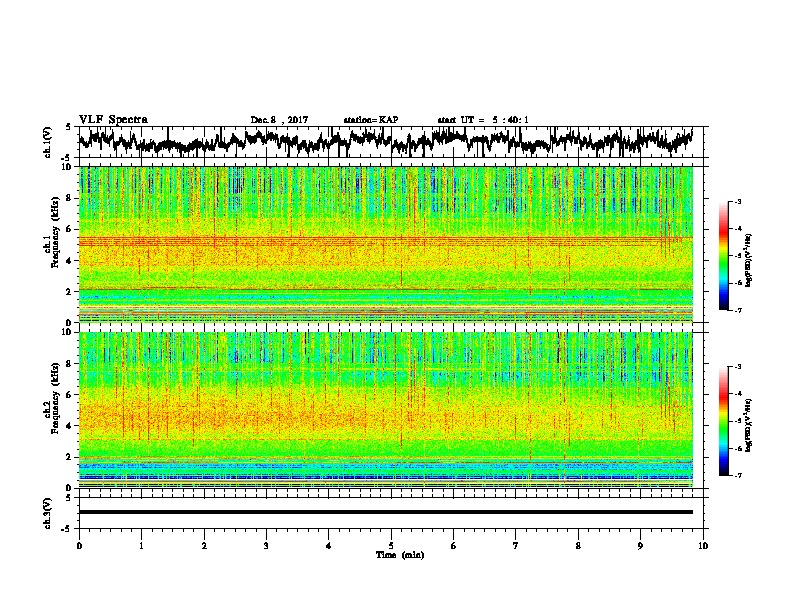This screenshot has height=612, width=792.
Task: Click the "10" kHz tick of ch.2 spectrogram
Action: coord(69,332)
